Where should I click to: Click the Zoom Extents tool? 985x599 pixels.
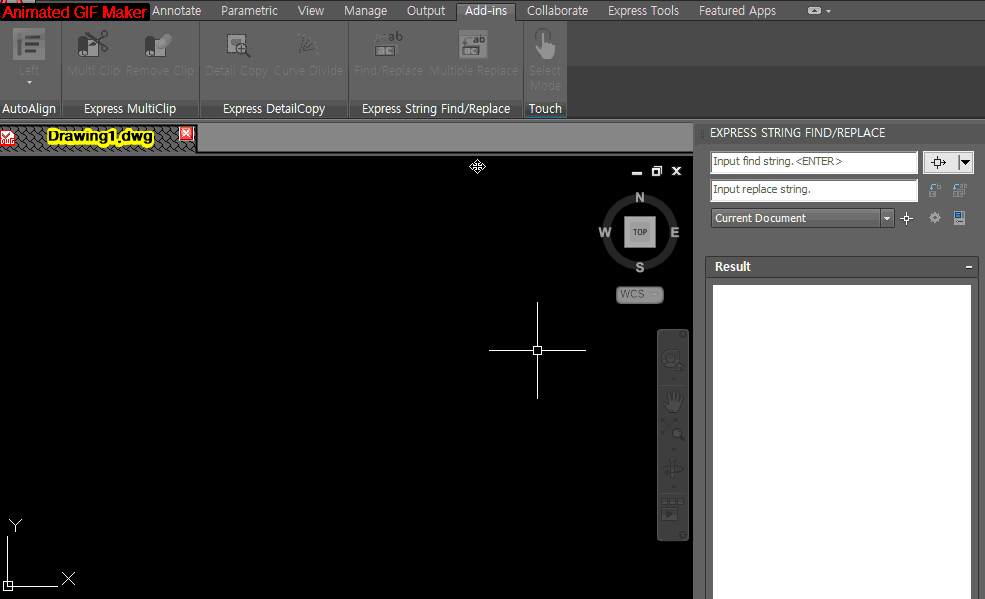pyautogui.click(x=672, y=429)
